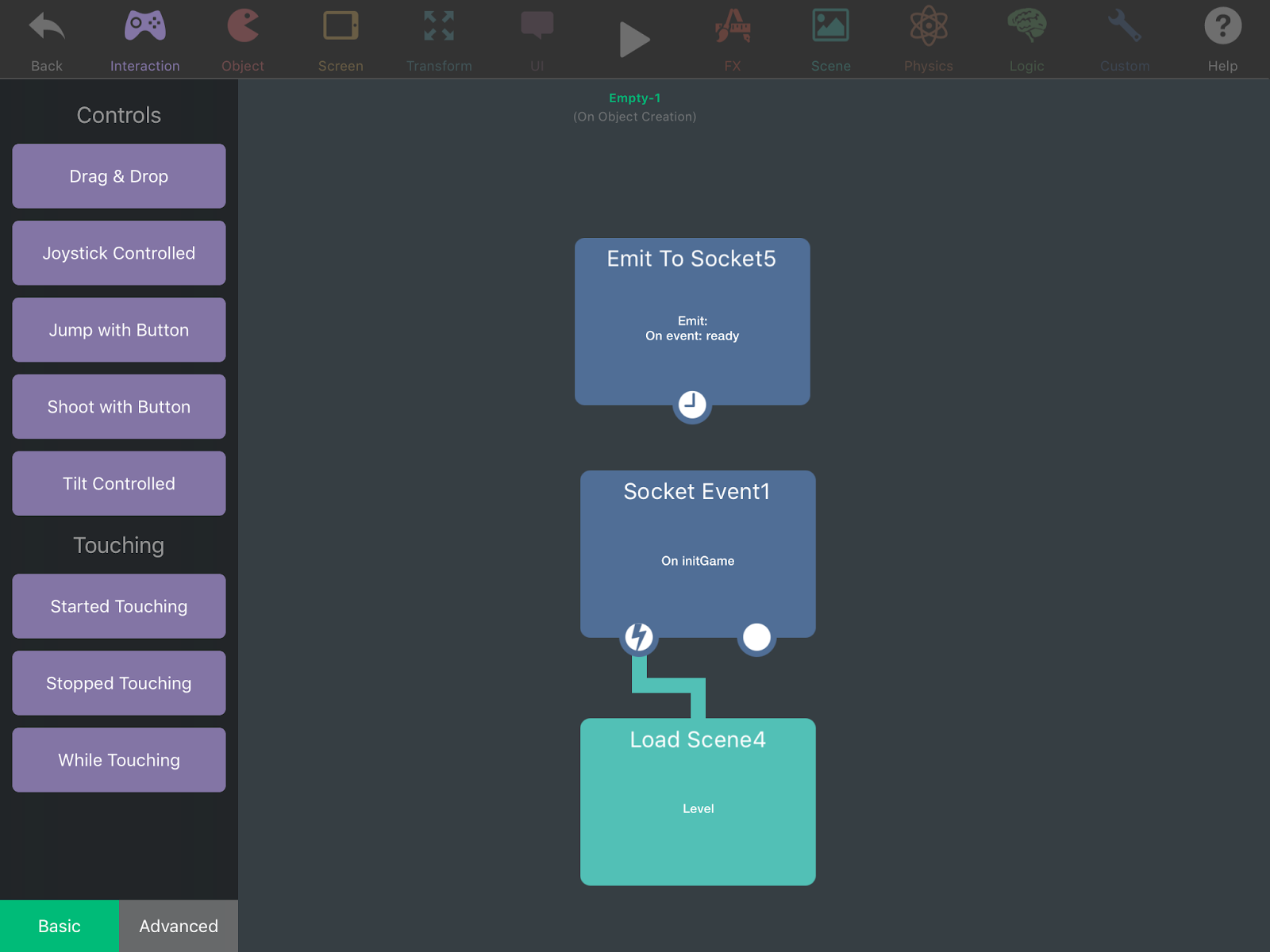This screenshot has width=1270, height=952.
Task: Open the Logic brain category
Action: tap(1027, 40)
